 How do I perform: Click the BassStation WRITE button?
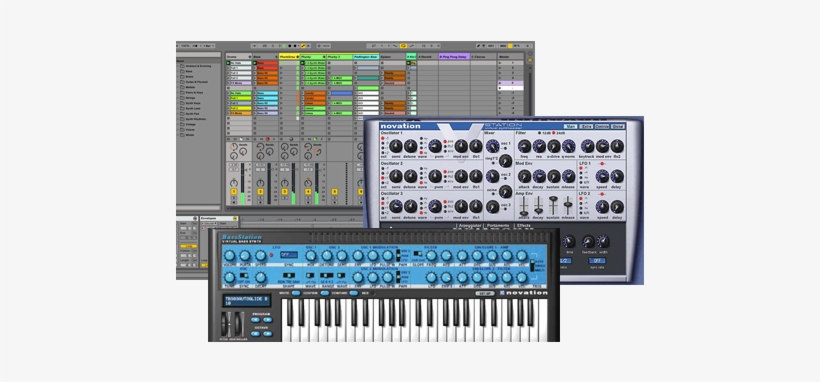coord(296,293)
